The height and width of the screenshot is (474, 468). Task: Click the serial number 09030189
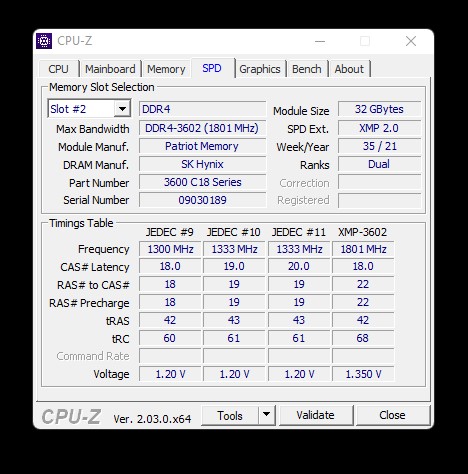202,200
